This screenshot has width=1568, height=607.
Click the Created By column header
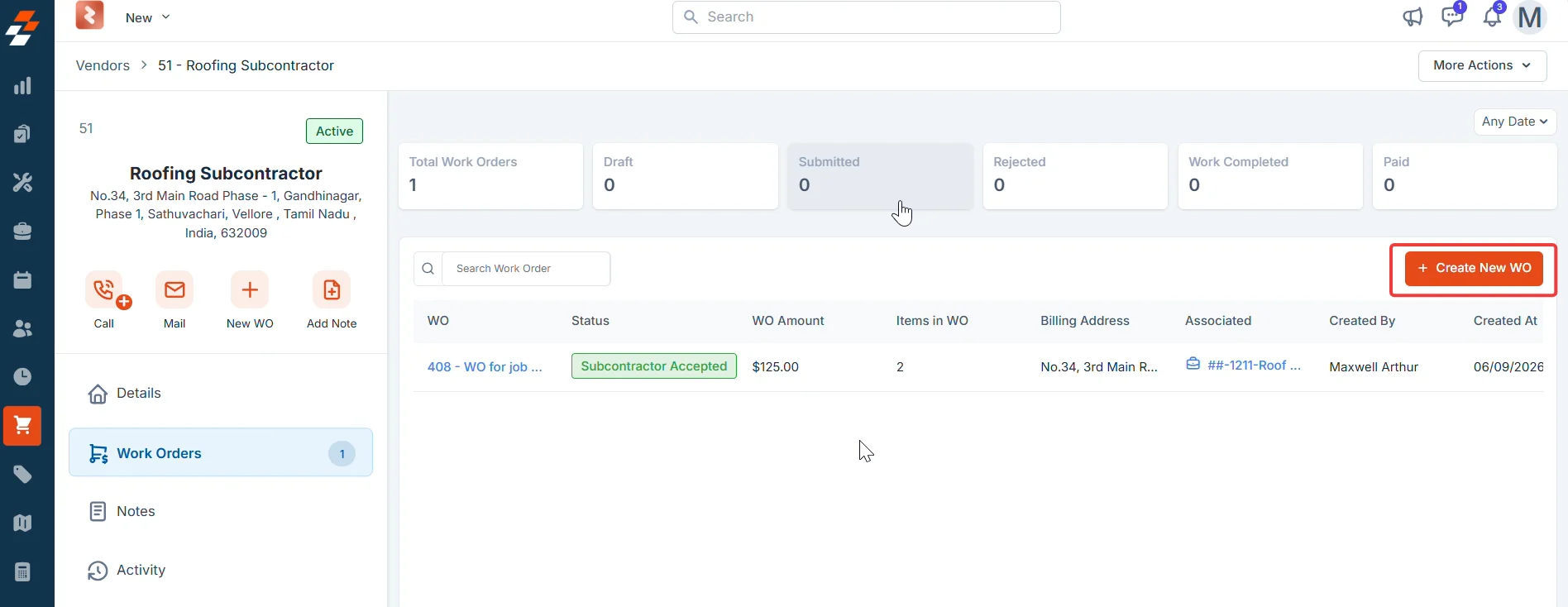point(1362,321)
